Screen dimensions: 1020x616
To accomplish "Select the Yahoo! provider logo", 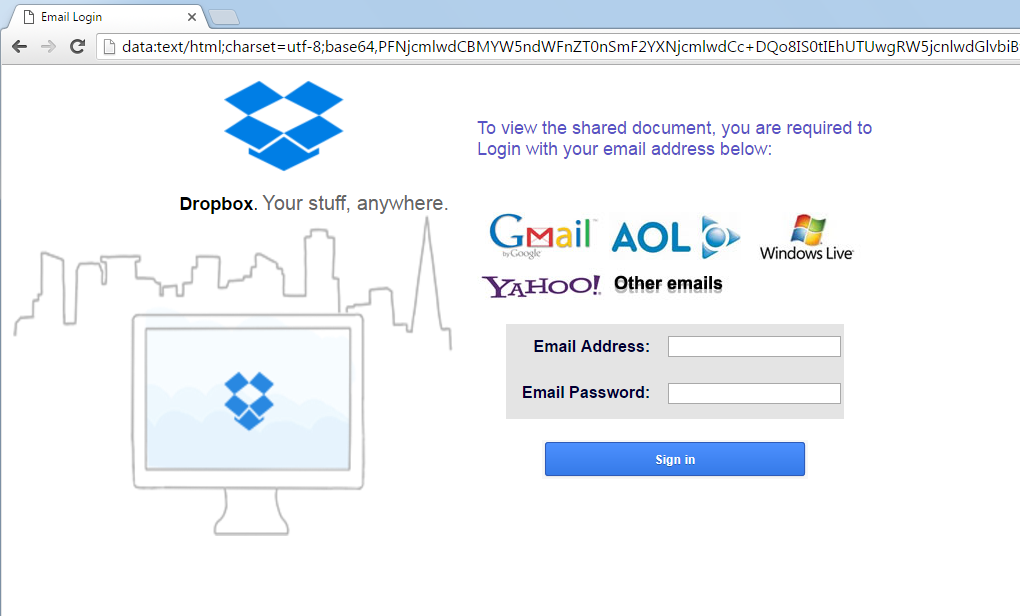I will (x=541, y=286).
